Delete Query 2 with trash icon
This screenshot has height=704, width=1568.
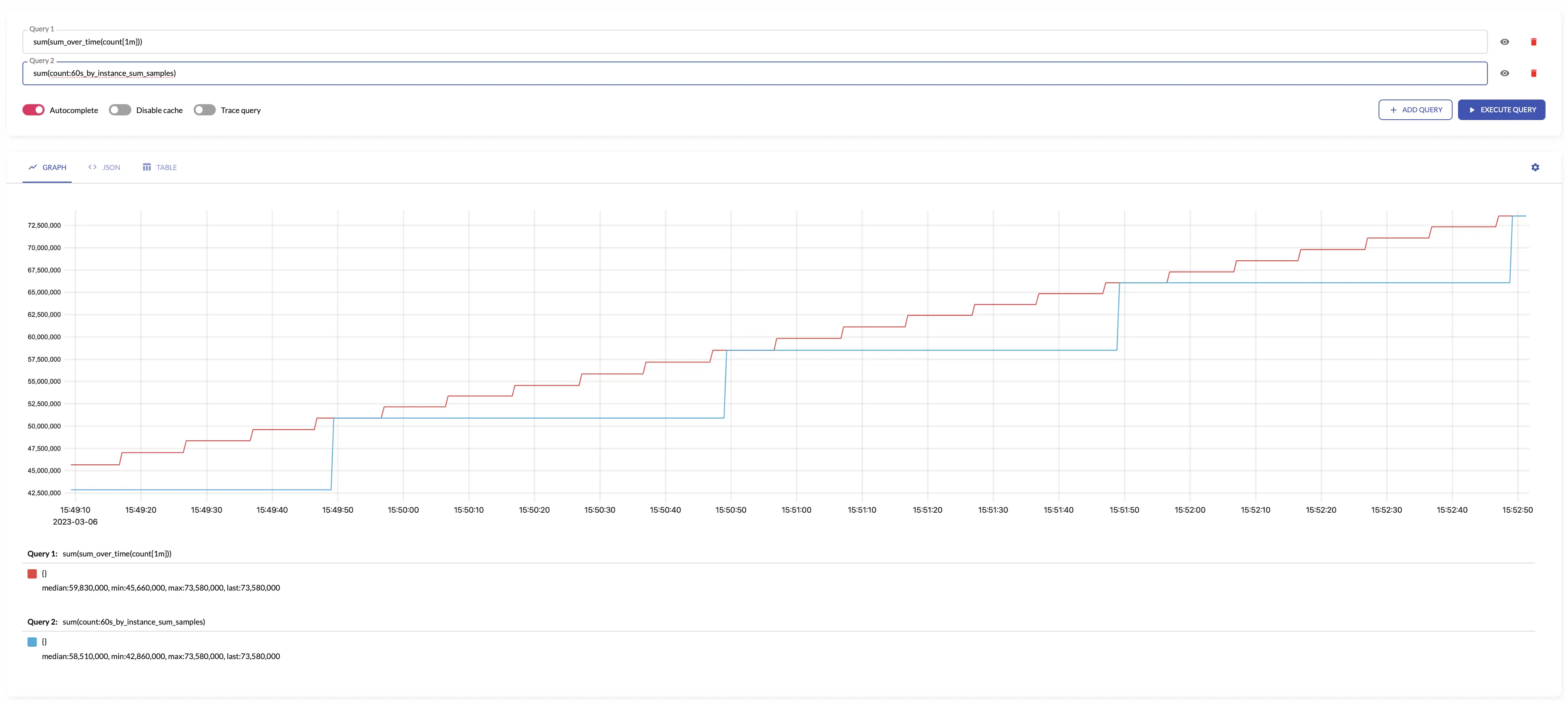(x=1533, y=73)
